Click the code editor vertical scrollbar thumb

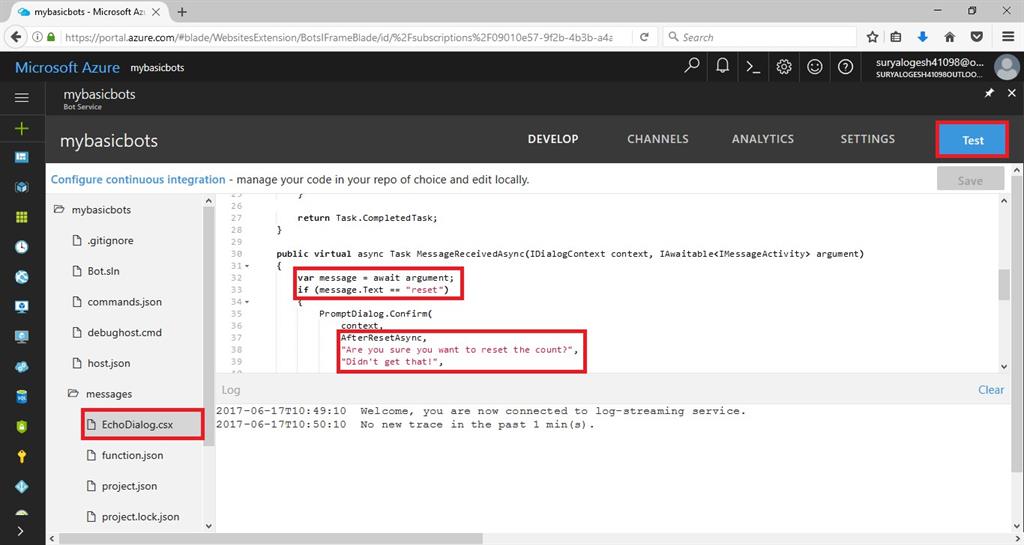click(x=1004, y=285)
